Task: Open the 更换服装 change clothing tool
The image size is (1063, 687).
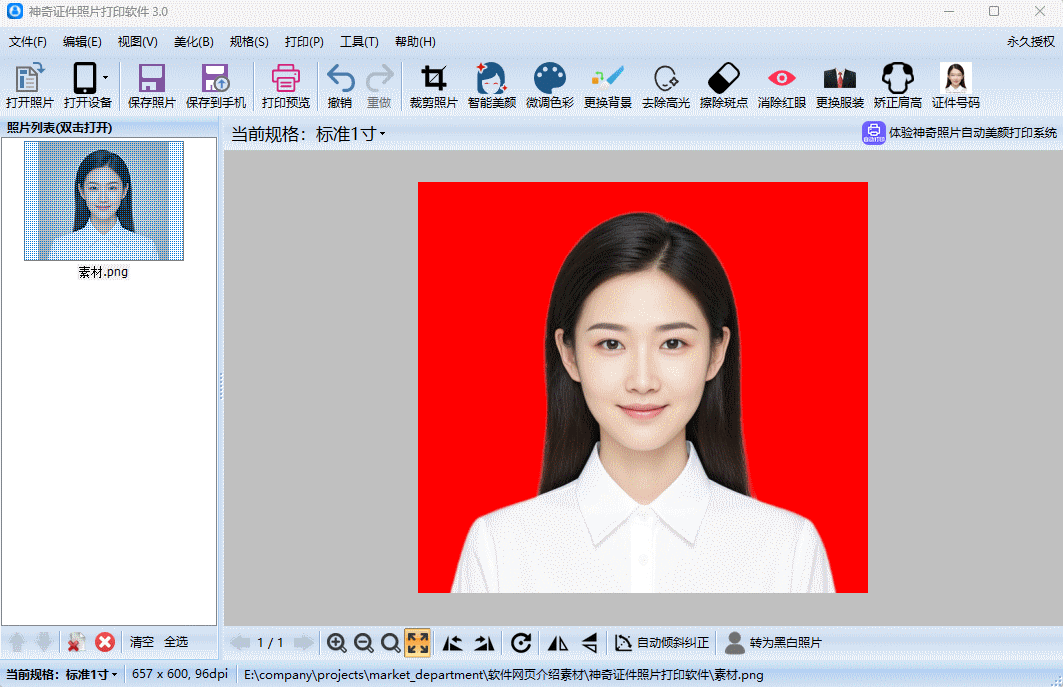Action: coord(839,80)
